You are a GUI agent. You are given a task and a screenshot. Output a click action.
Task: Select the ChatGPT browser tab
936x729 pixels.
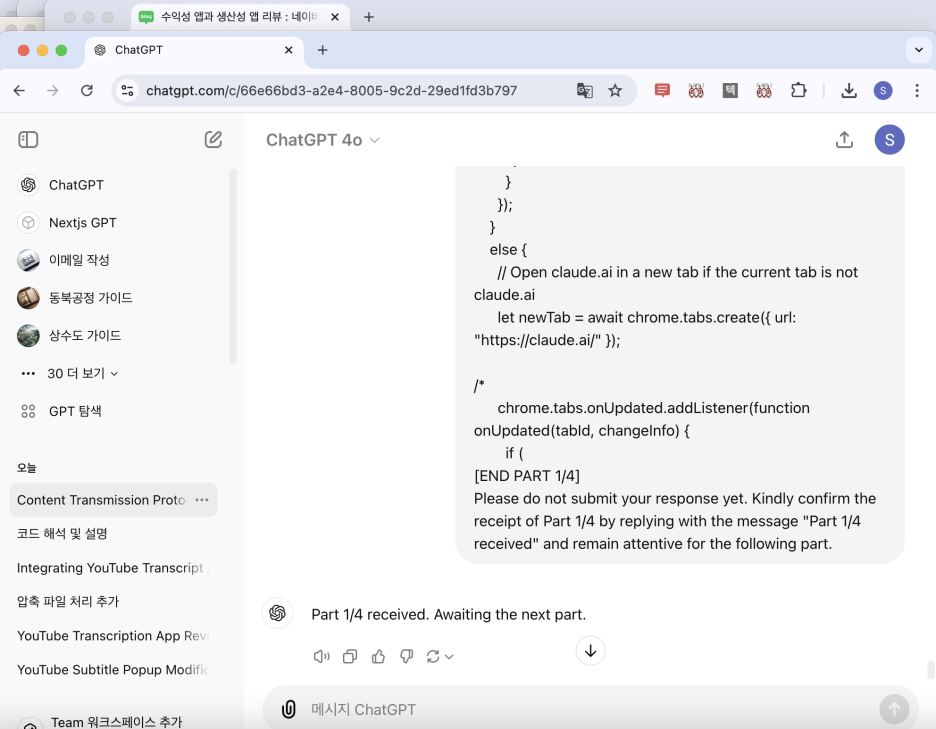(194, 50)
